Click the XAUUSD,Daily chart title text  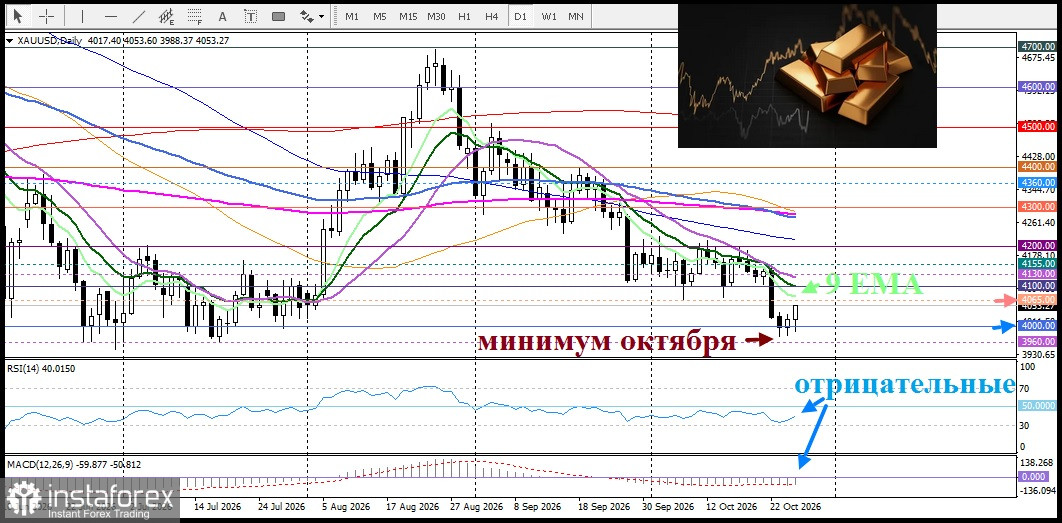pos(47,41)
